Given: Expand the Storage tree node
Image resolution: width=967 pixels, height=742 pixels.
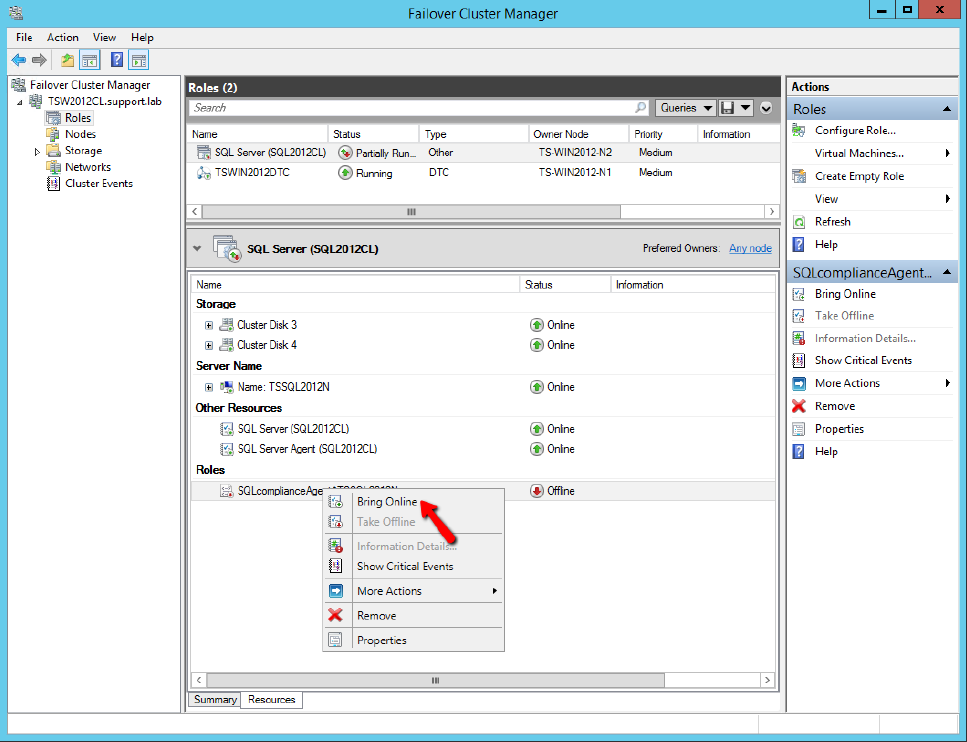Looking at the screenshot, I should click(37, 151).
